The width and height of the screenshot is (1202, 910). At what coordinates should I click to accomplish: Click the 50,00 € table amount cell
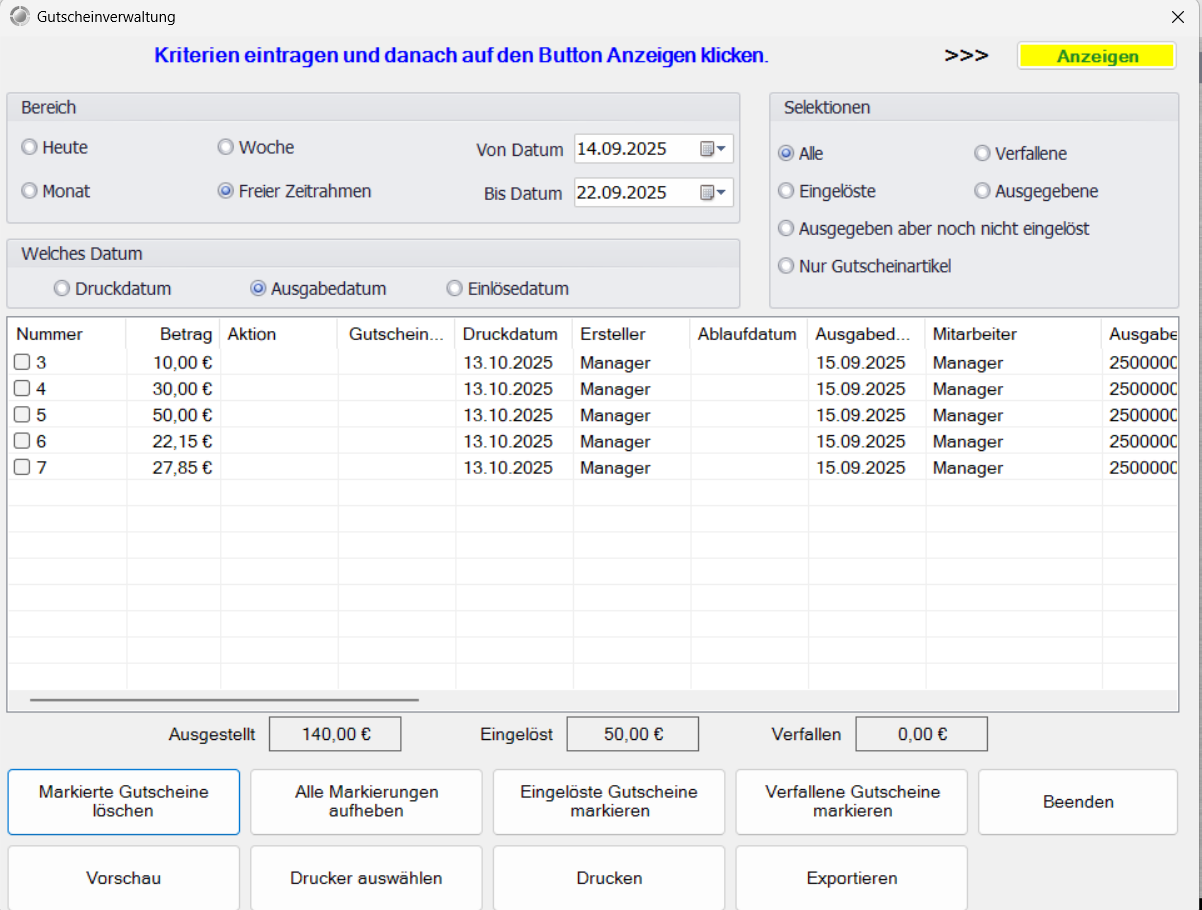(x=173, y=414)
